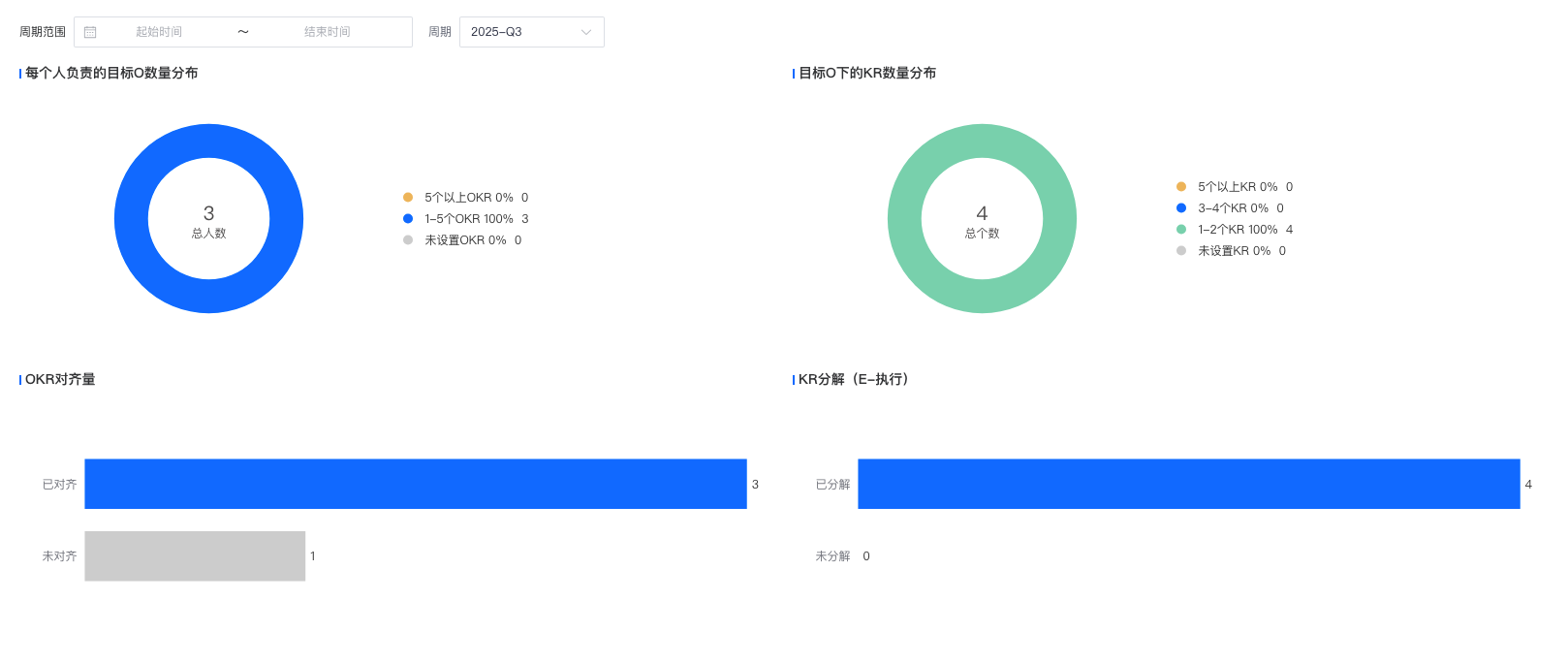
Task: Open the 周期 dropdown showing 2025-Q3
Action: pyautogui.click(x=523, y=32)
